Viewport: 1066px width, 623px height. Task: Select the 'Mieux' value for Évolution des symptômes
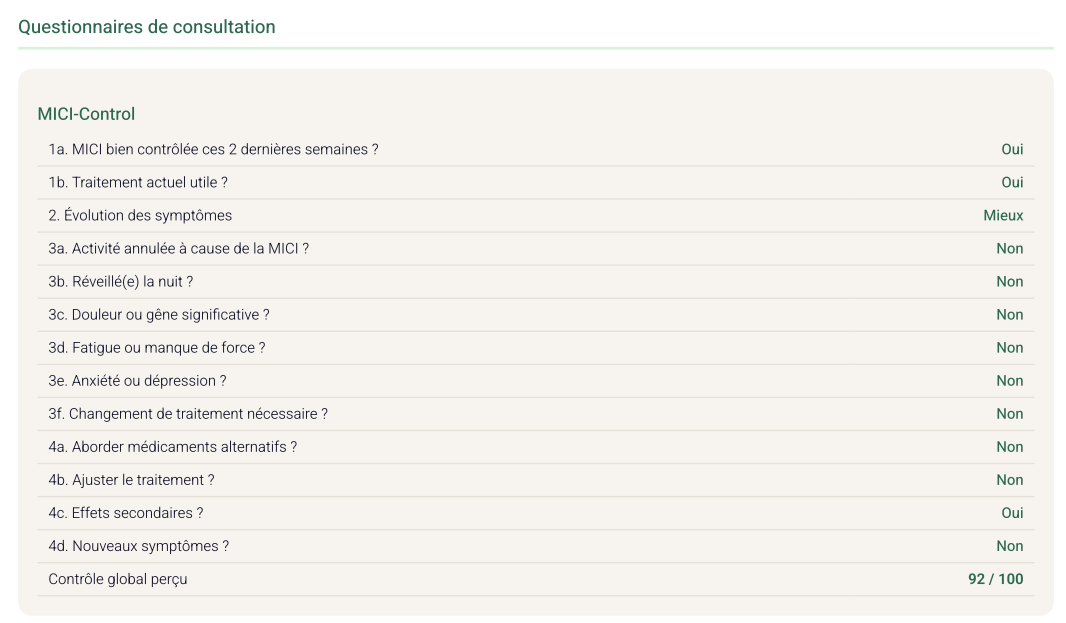pyautogui.click(x=1003, y=216)
